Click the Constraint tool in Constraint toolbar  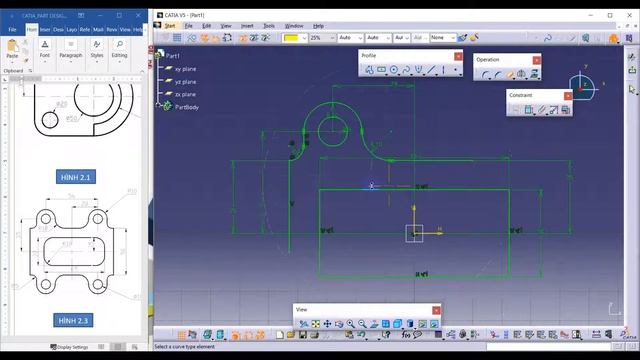528,110
